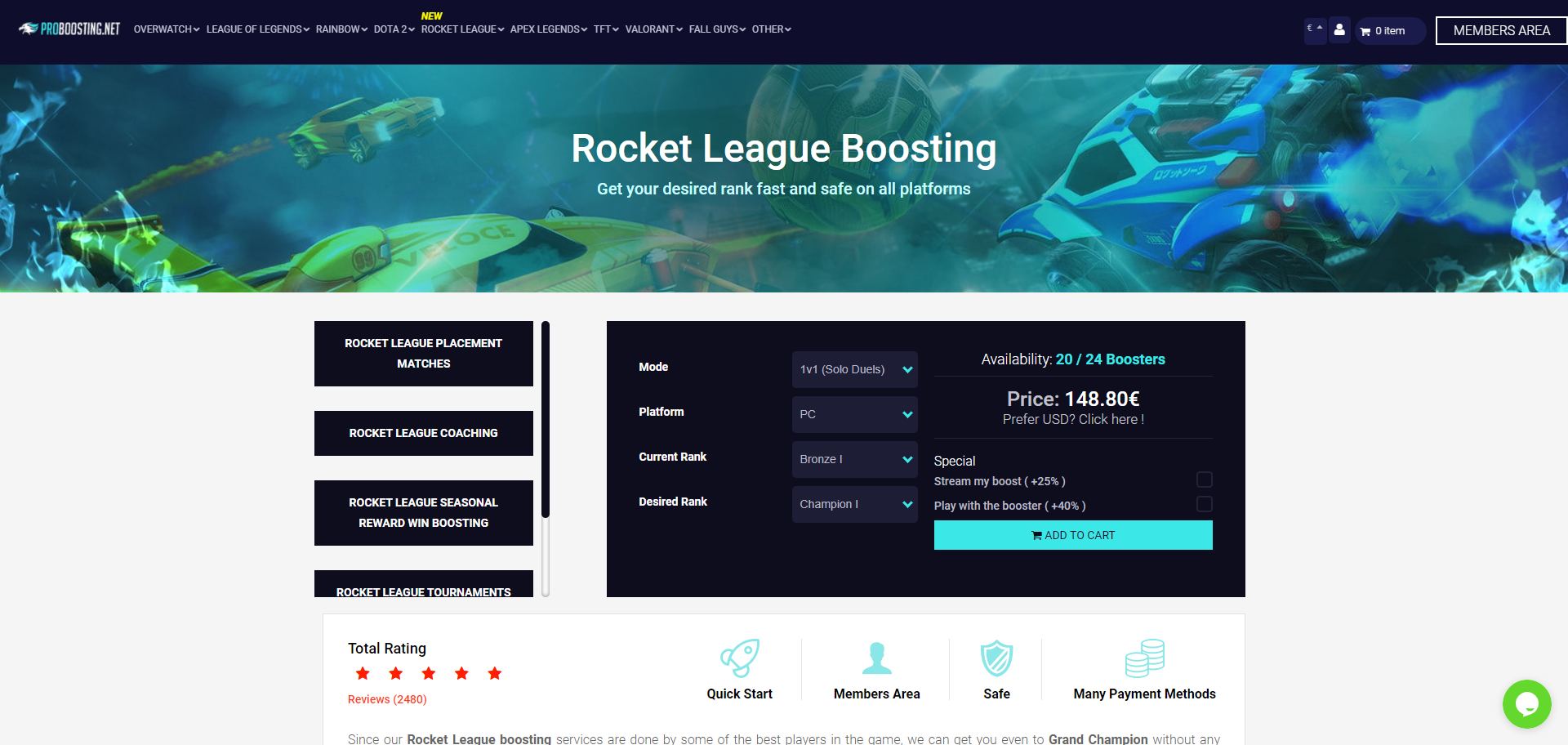
Task: Click the Quick Start label
Action: click(x=740, y=694)
